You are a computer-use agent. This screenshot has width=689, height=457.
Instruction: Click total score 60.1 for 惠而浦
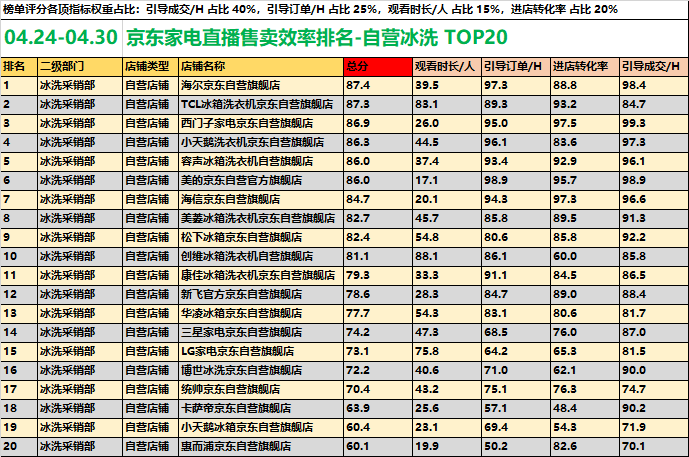378,446
